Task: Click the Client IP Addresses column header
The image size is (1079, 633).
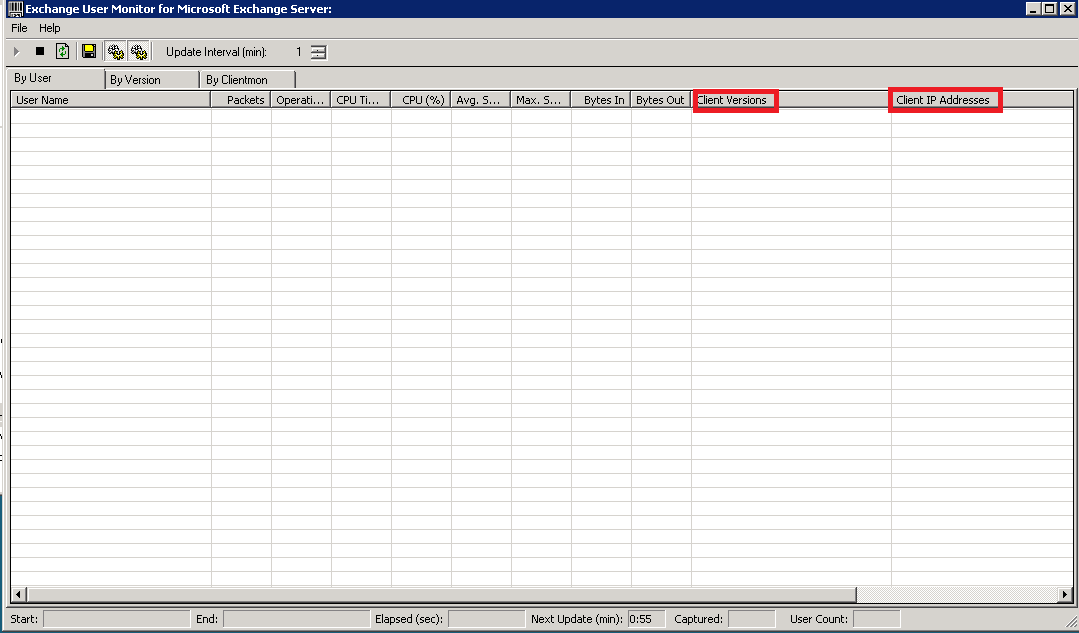Action: pos(943,100)
